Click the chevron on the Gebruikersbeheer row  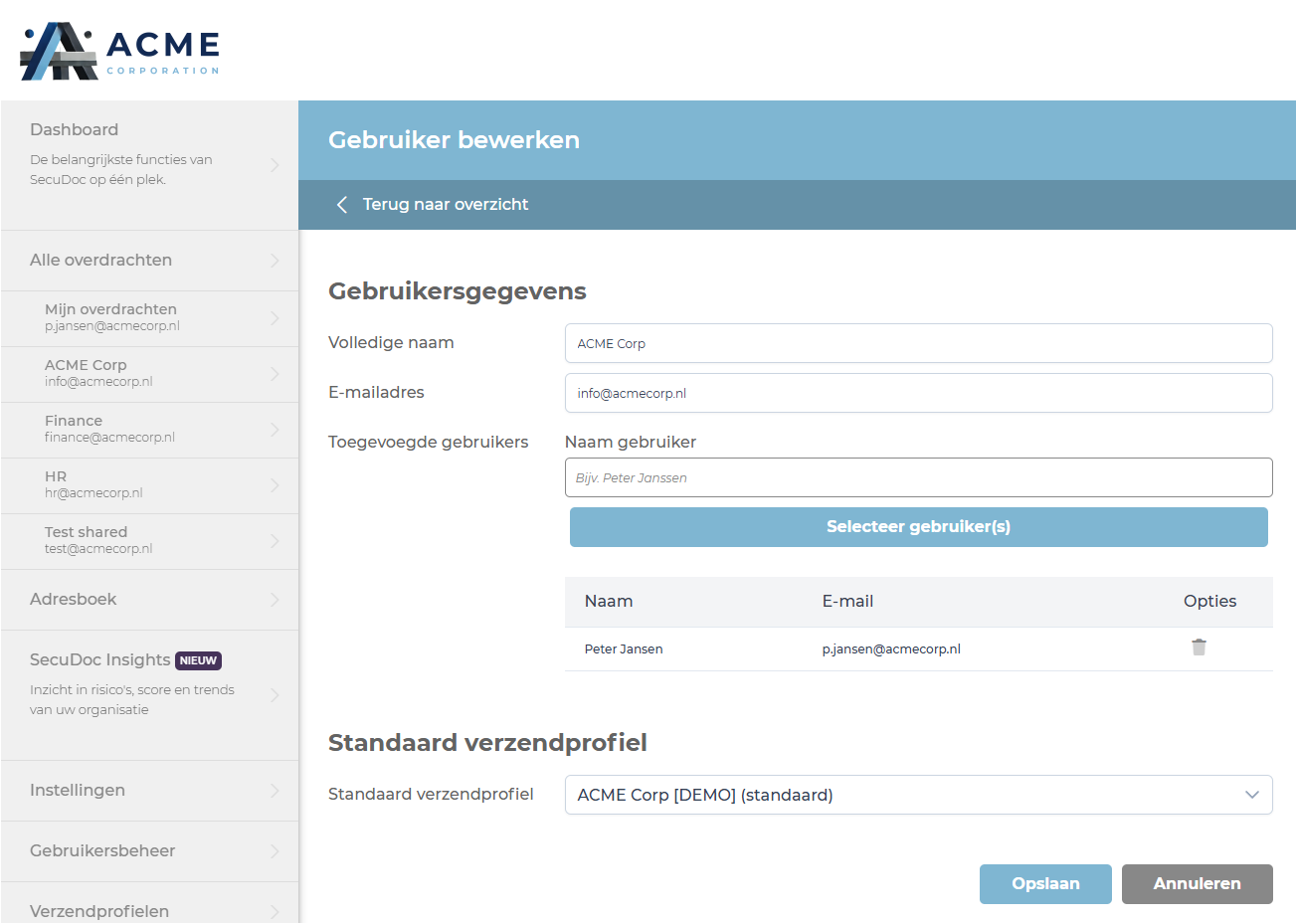(x=275, y=851)
